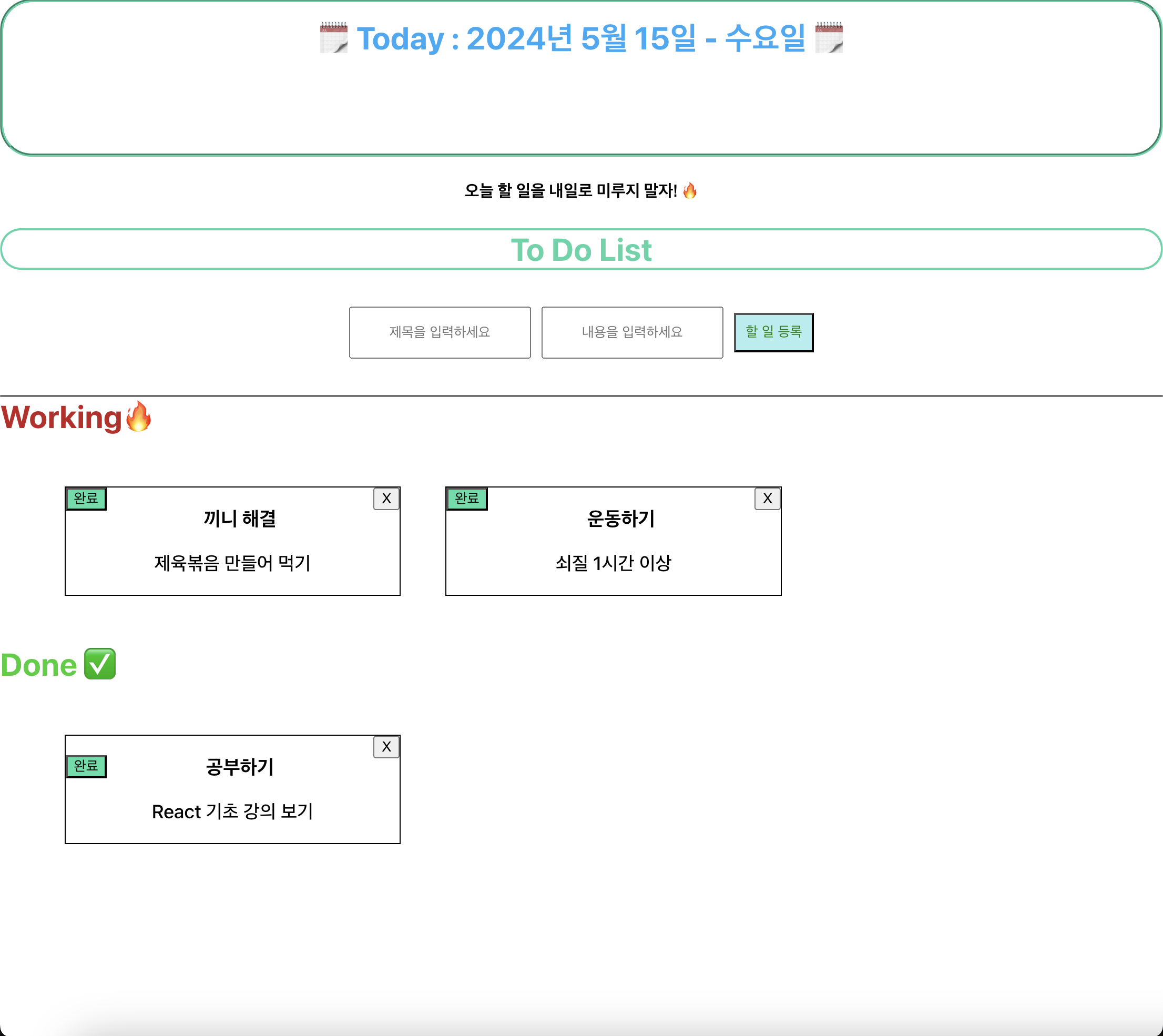Click the 쇠질 1시간 이상 description text
Image resolution: width=1163 pixels, height=1036 pixels.
coord(614,563)
